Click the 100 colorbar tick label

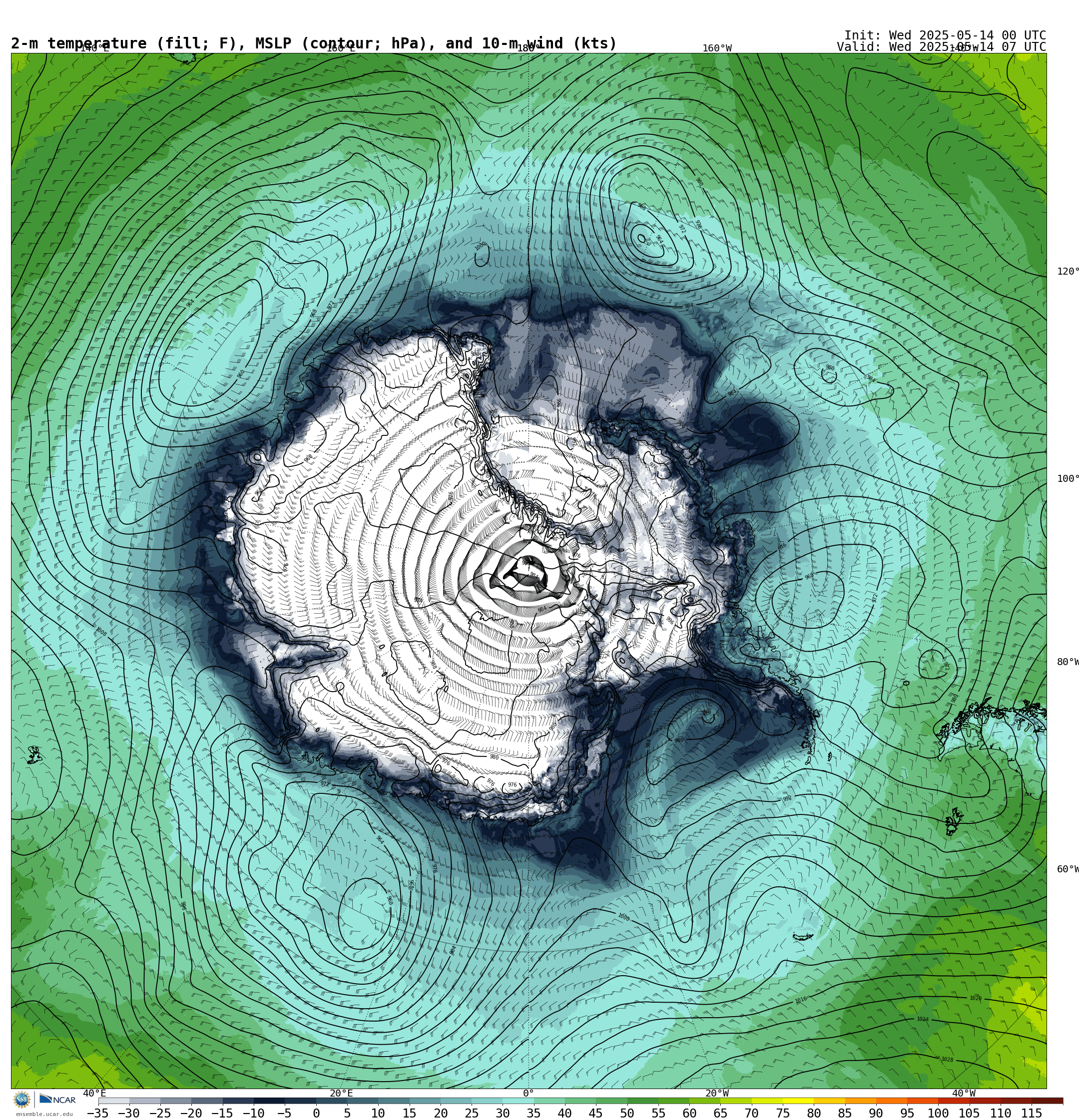[x=938, y=1113]
